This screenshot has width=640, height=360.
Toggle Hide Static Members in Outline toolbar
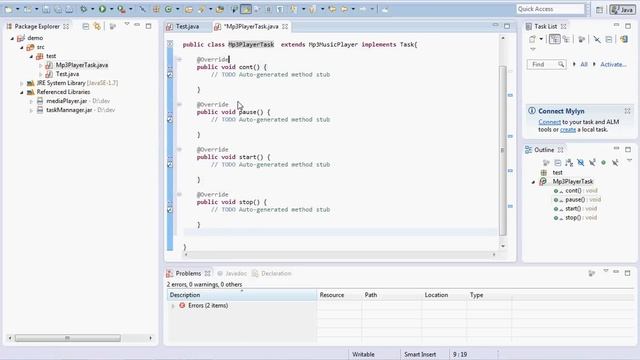pyautogui.click(x=592, y=162)
